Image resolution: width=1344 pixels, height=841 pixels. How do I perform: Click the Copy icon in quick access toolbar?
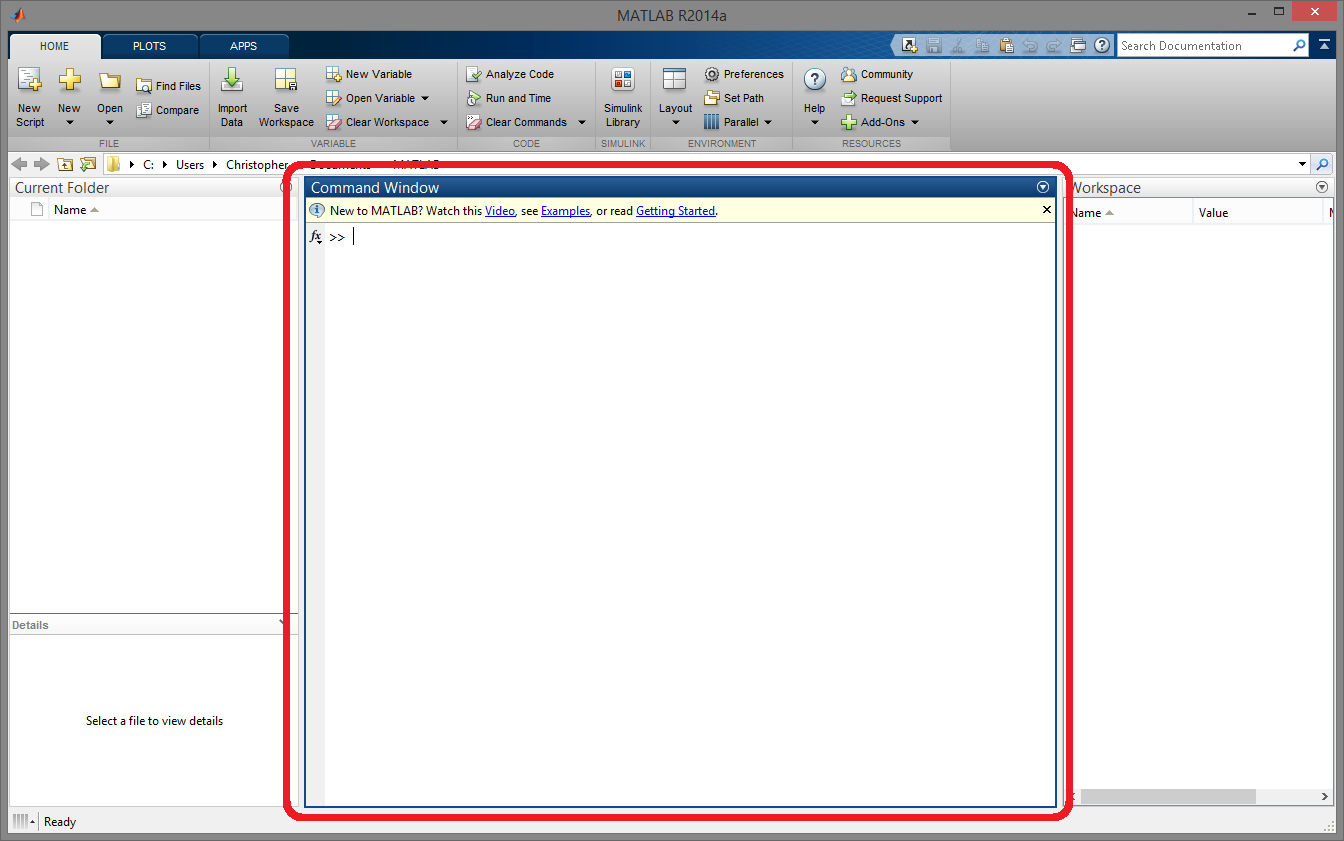click(982, 46)
